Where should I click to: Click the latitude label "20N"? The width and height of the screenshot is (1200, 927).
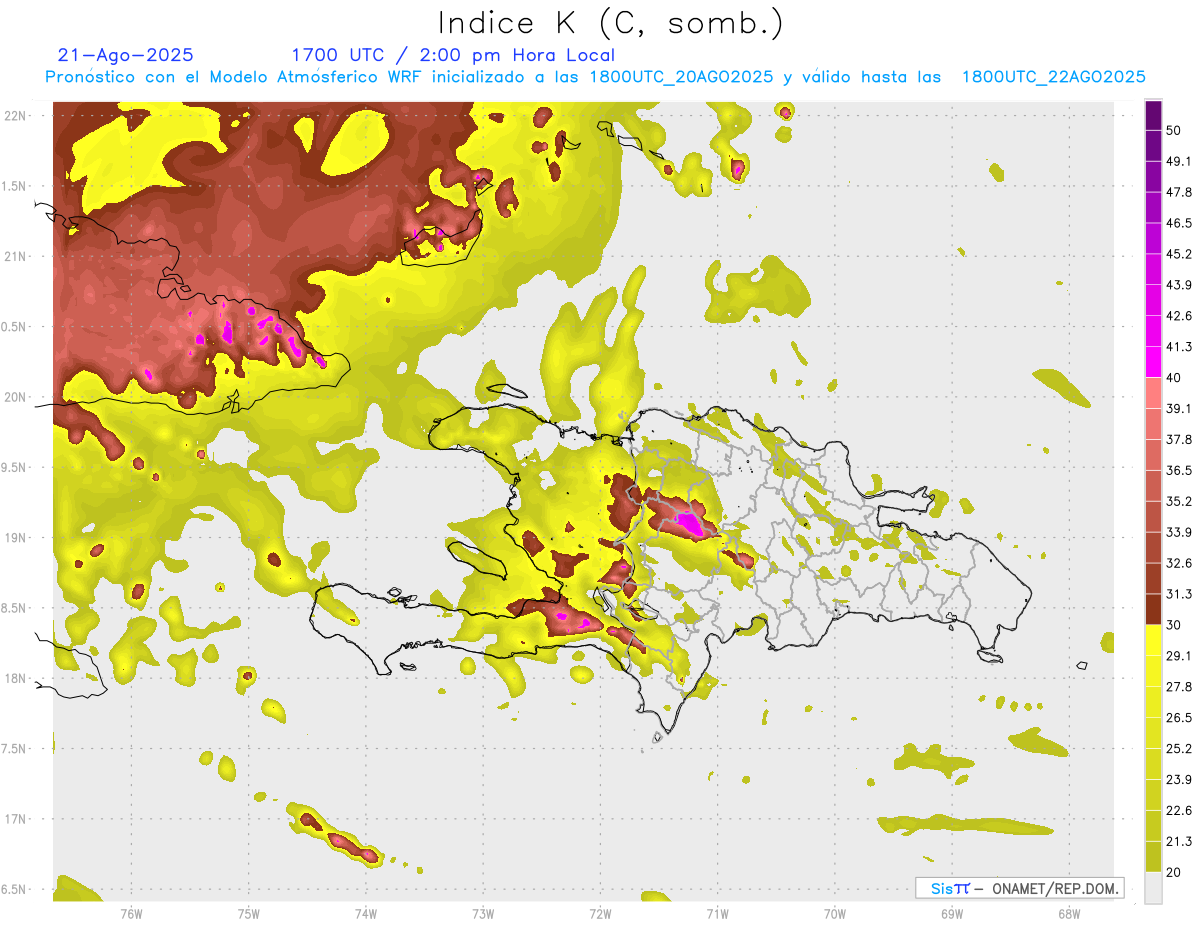click(x=16, y=397)
